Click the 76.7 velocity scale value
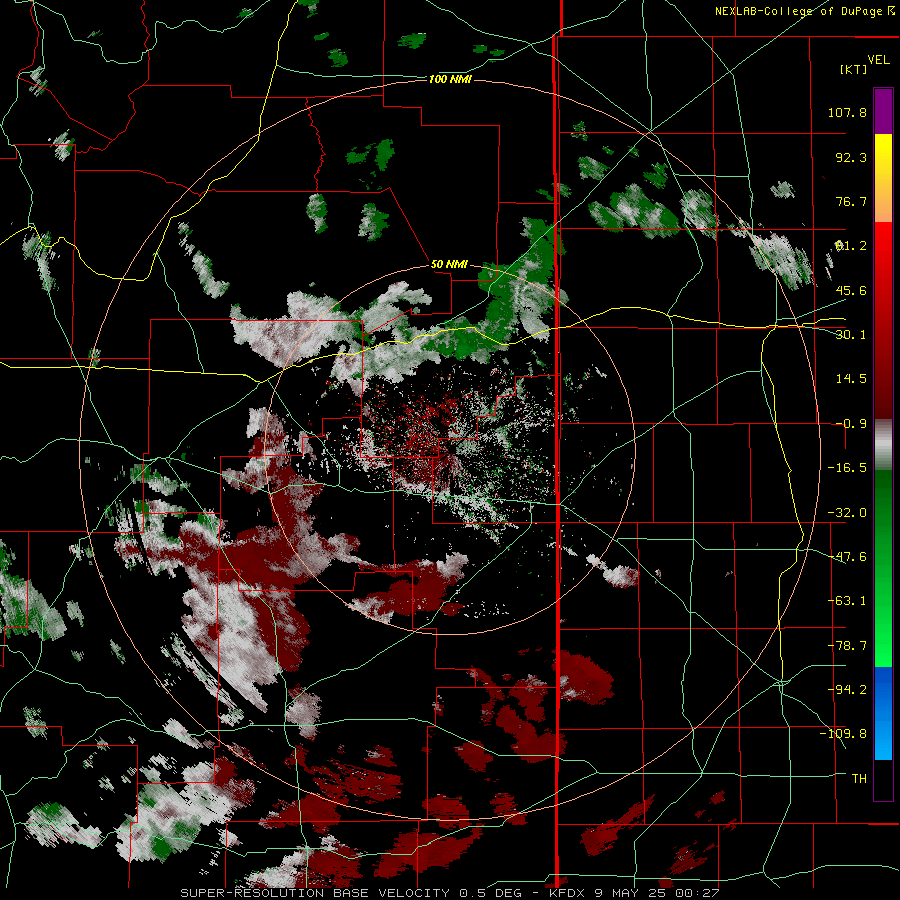The height and width of the screenshot is (900, 900). [851, 201]
